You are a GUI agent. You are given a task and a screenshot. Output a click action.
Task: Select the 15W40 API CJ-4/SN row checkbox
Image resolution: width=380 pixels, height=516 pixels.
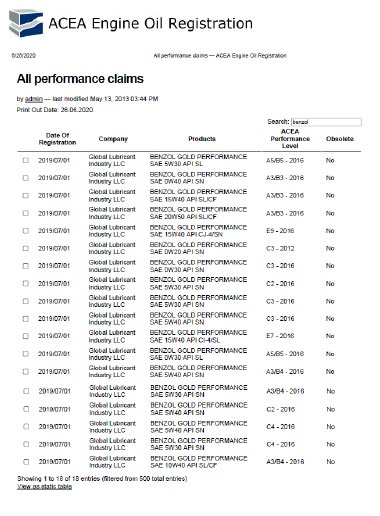click(x=26, y=231)
